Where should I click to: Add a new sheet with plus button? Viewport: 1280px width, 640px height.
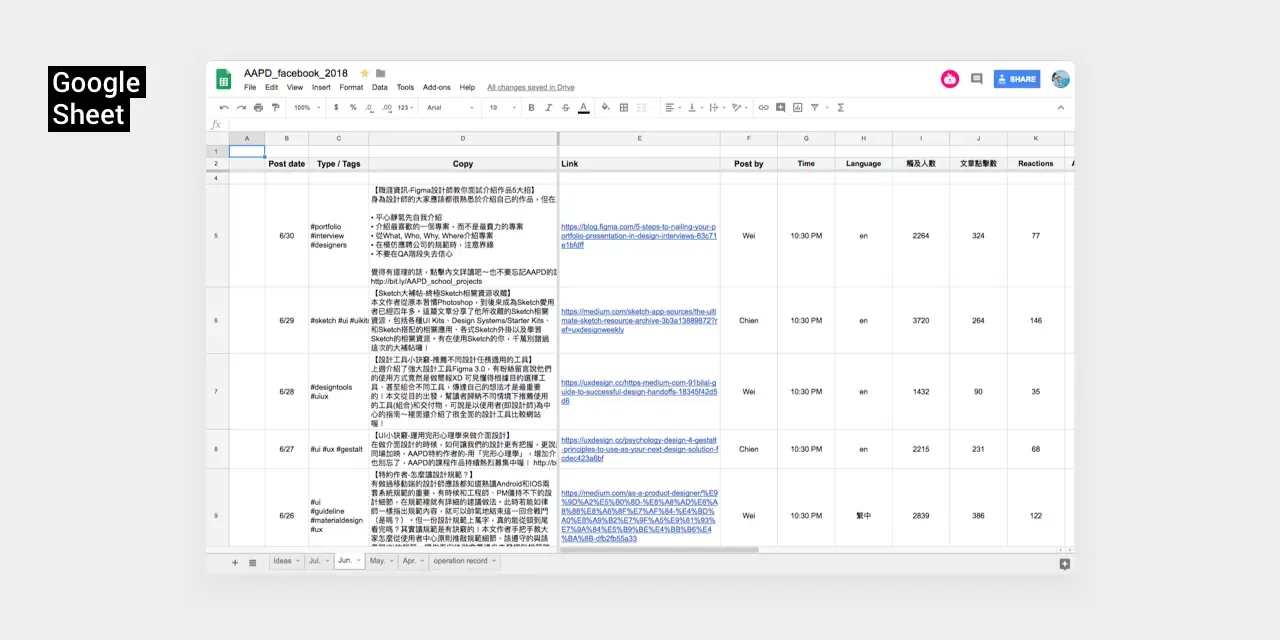coord(236,563)
